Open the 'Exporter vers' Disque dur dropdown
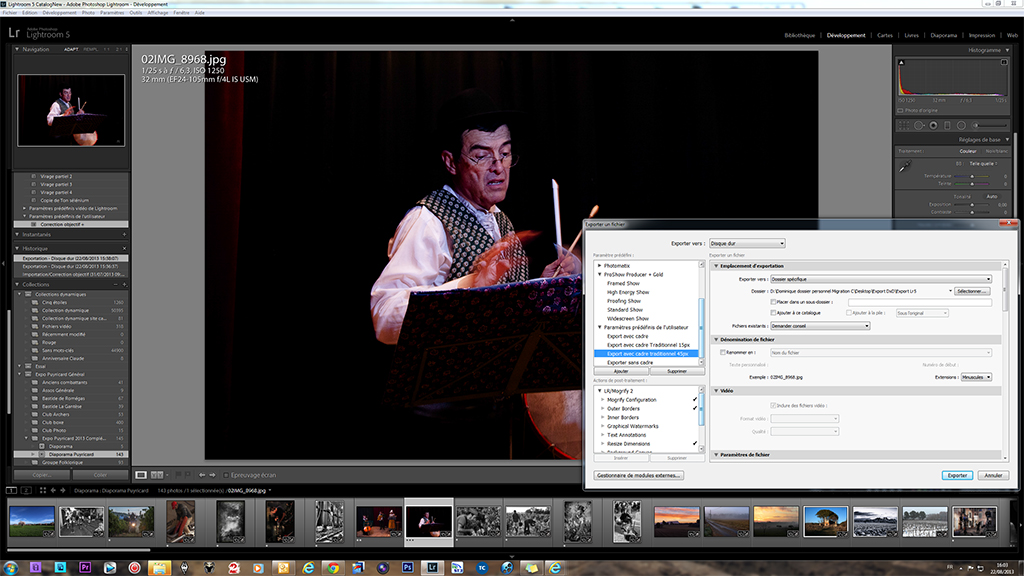 click(x=747, y=244)
